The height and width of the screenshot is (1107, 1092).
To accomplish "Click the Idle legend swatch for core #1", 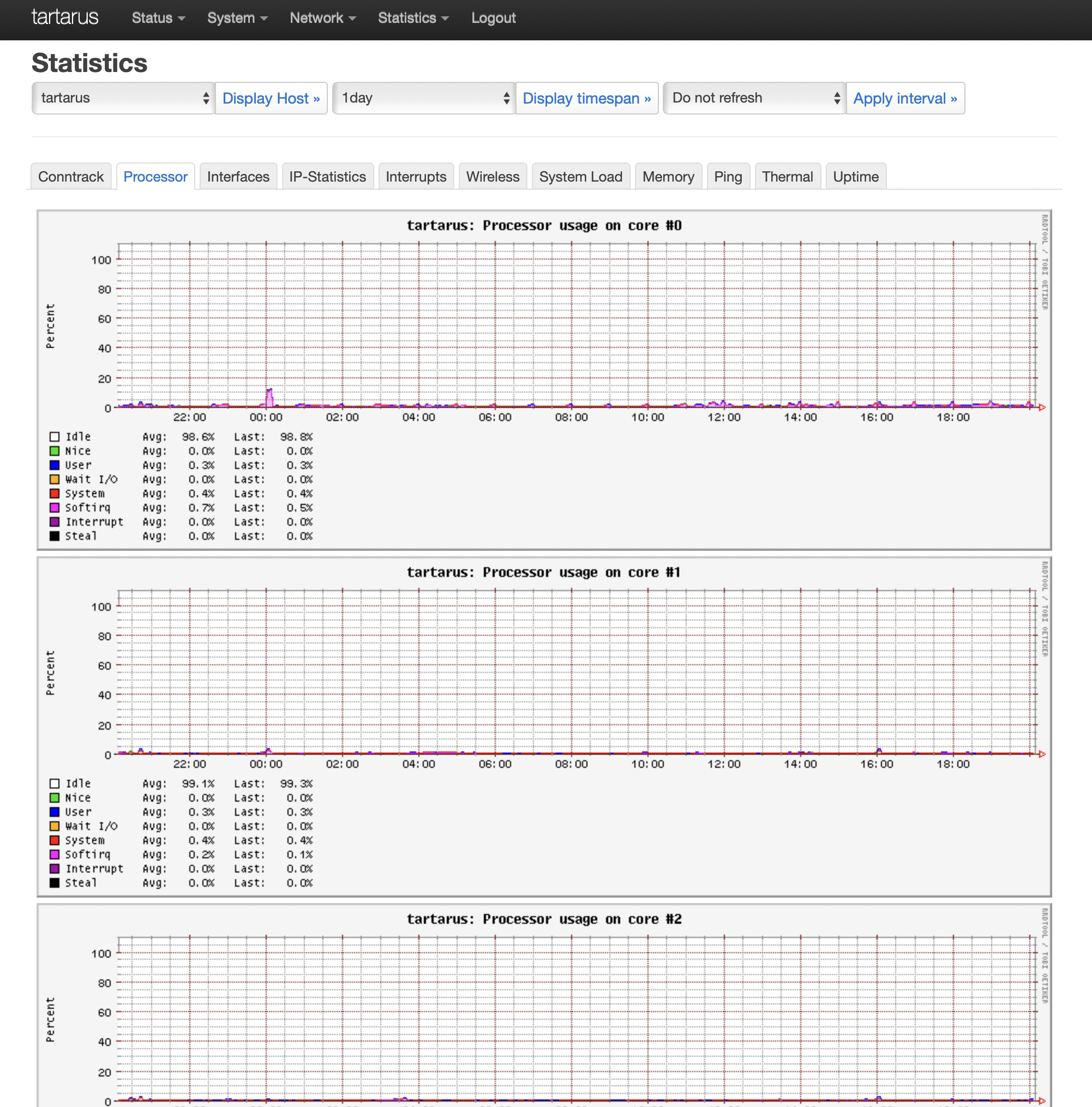I will (55, 783).
